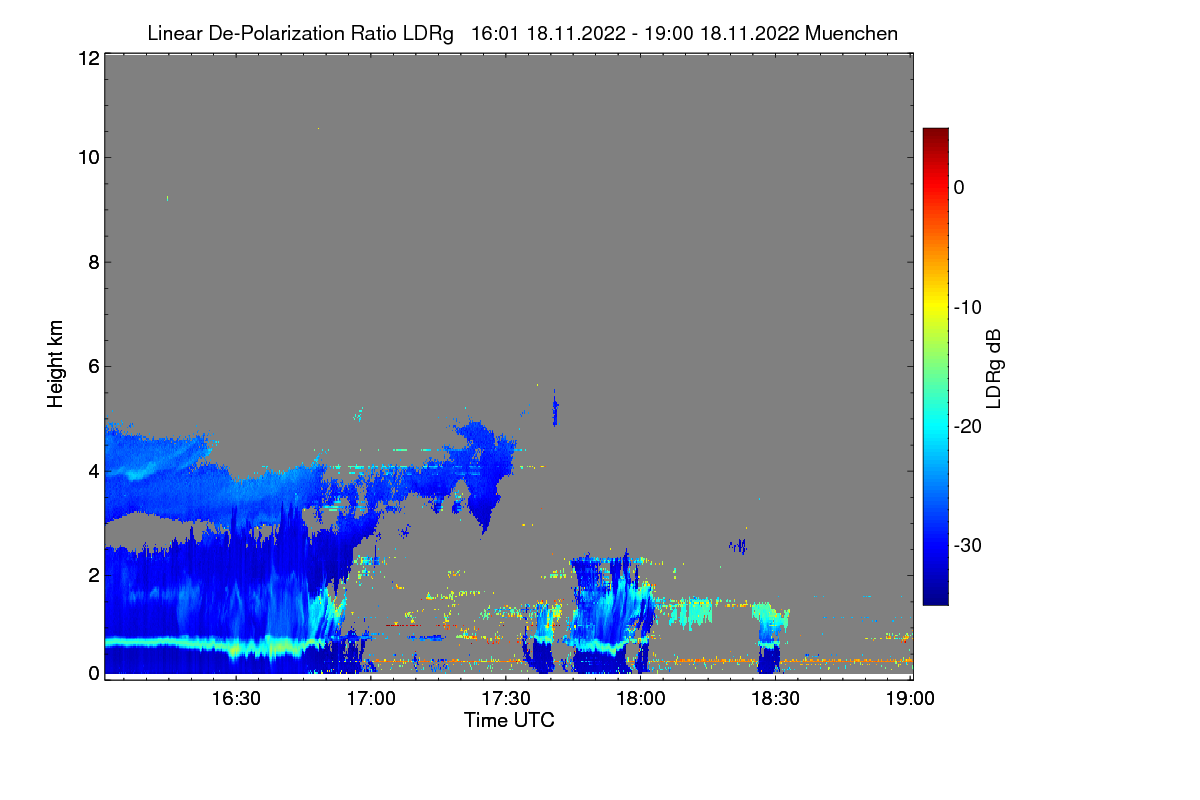The width and height of the screenshot is (1200, 800).
Task: Click the plot title 'Linear De-Polarization Ratio LDRg'
Action: point(301,33)
